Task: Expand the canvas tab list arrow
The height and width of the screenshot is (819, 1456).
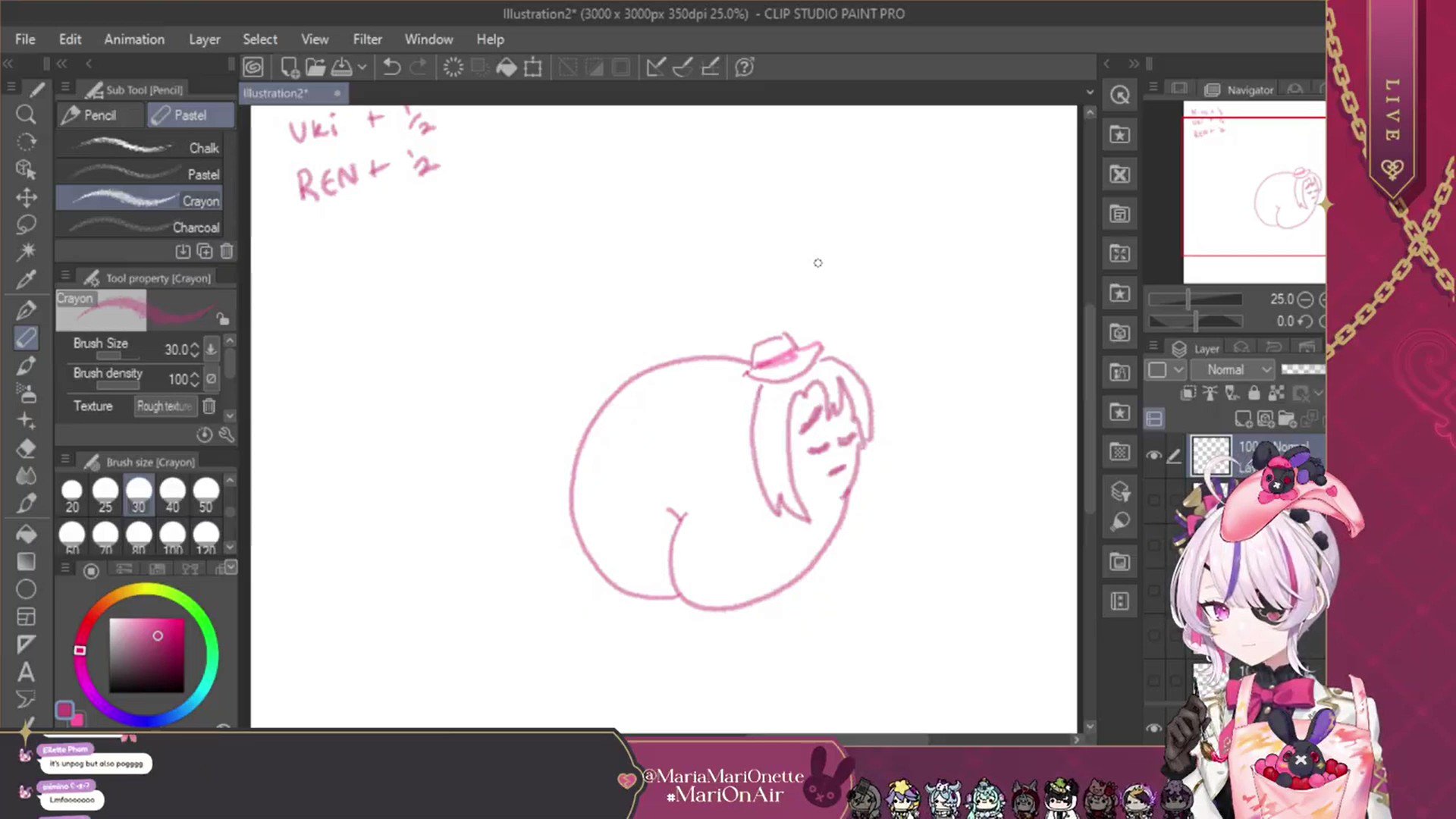Action: point(1090,93)
